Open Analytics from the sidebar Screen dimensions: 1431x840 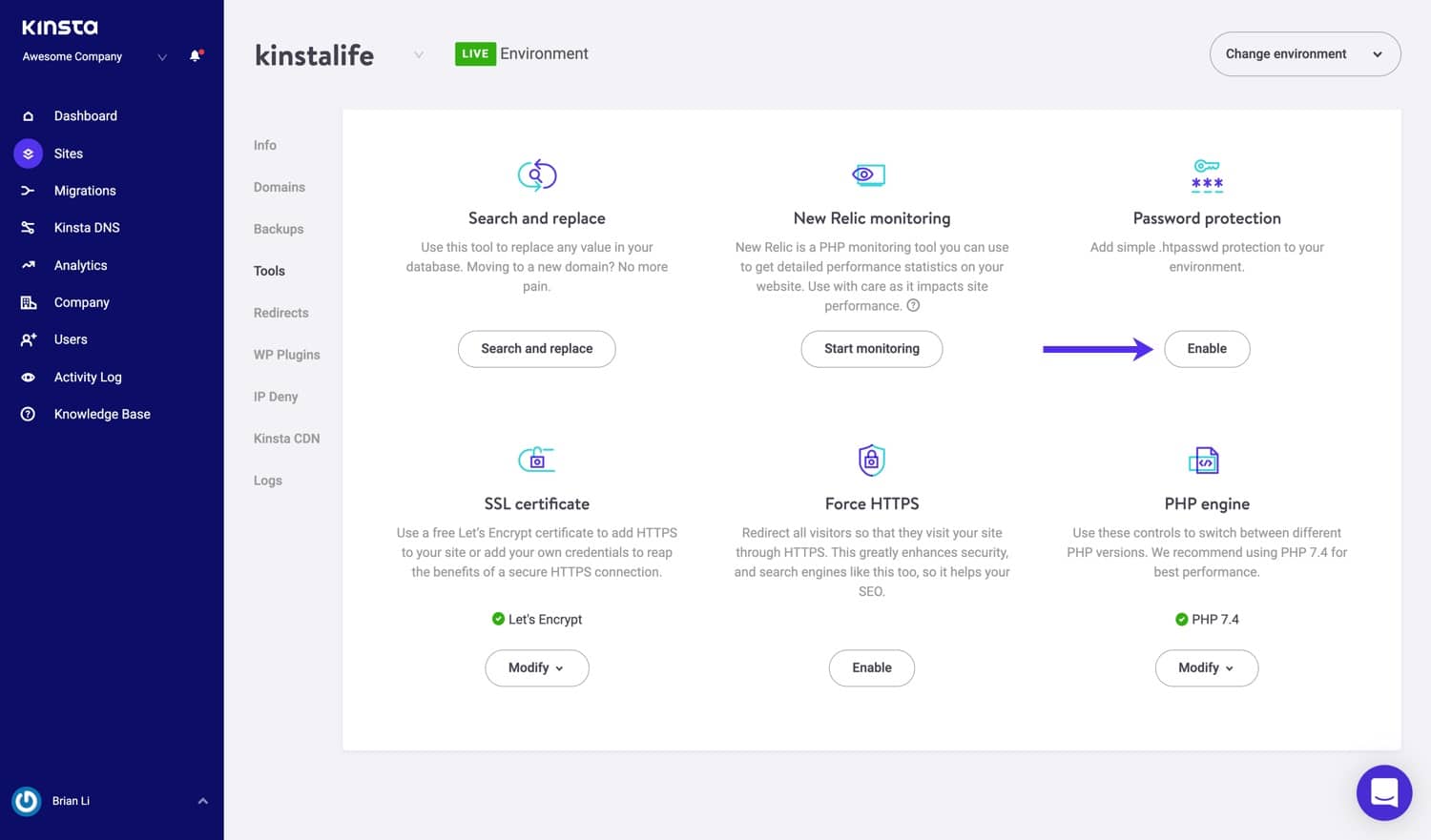tap(80, 264)
